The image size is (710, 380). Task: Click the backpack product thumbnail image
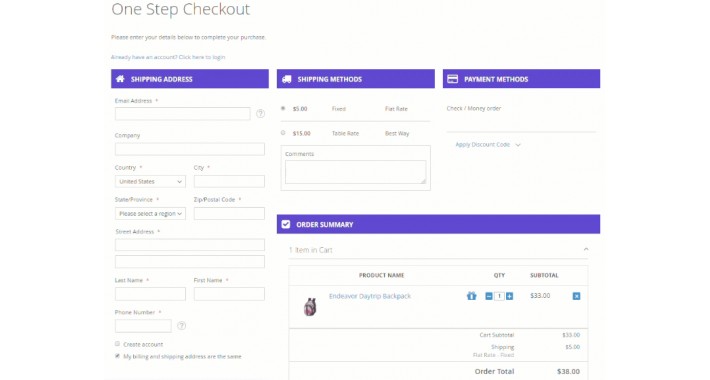point(310,307)
